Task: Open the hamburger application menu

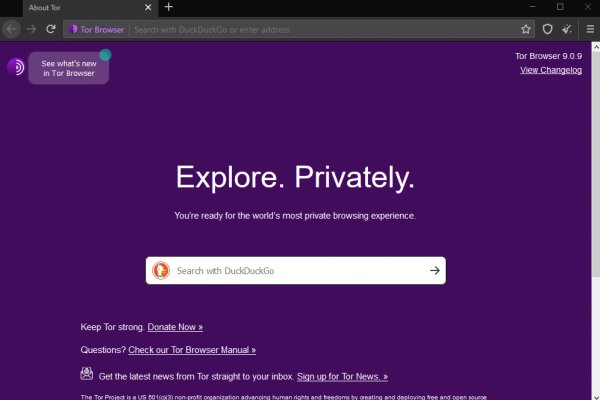Action: pyautogui.click(x=589, y=29)
